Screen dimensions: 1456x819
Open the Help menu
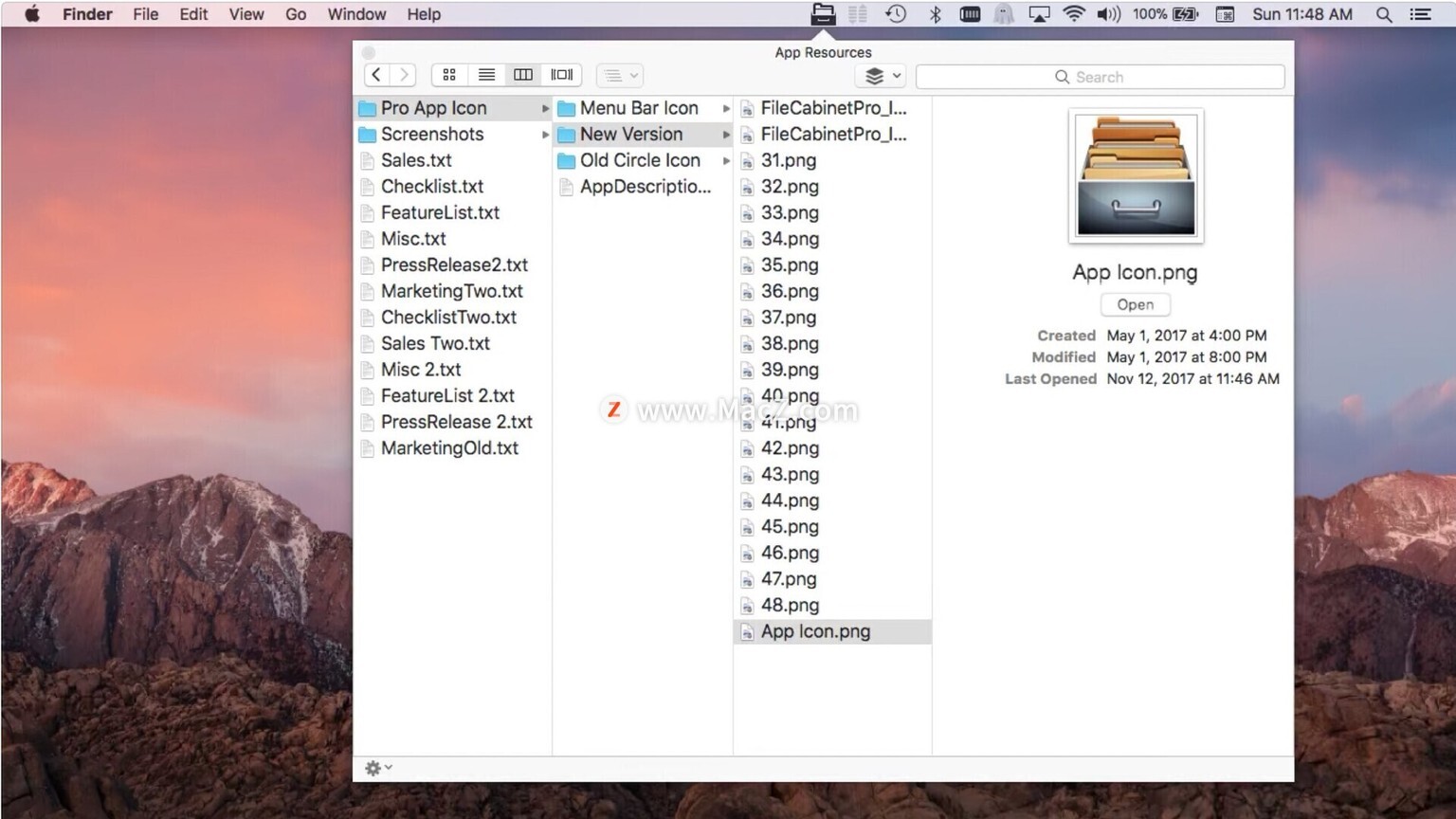[x=424, y=14]
